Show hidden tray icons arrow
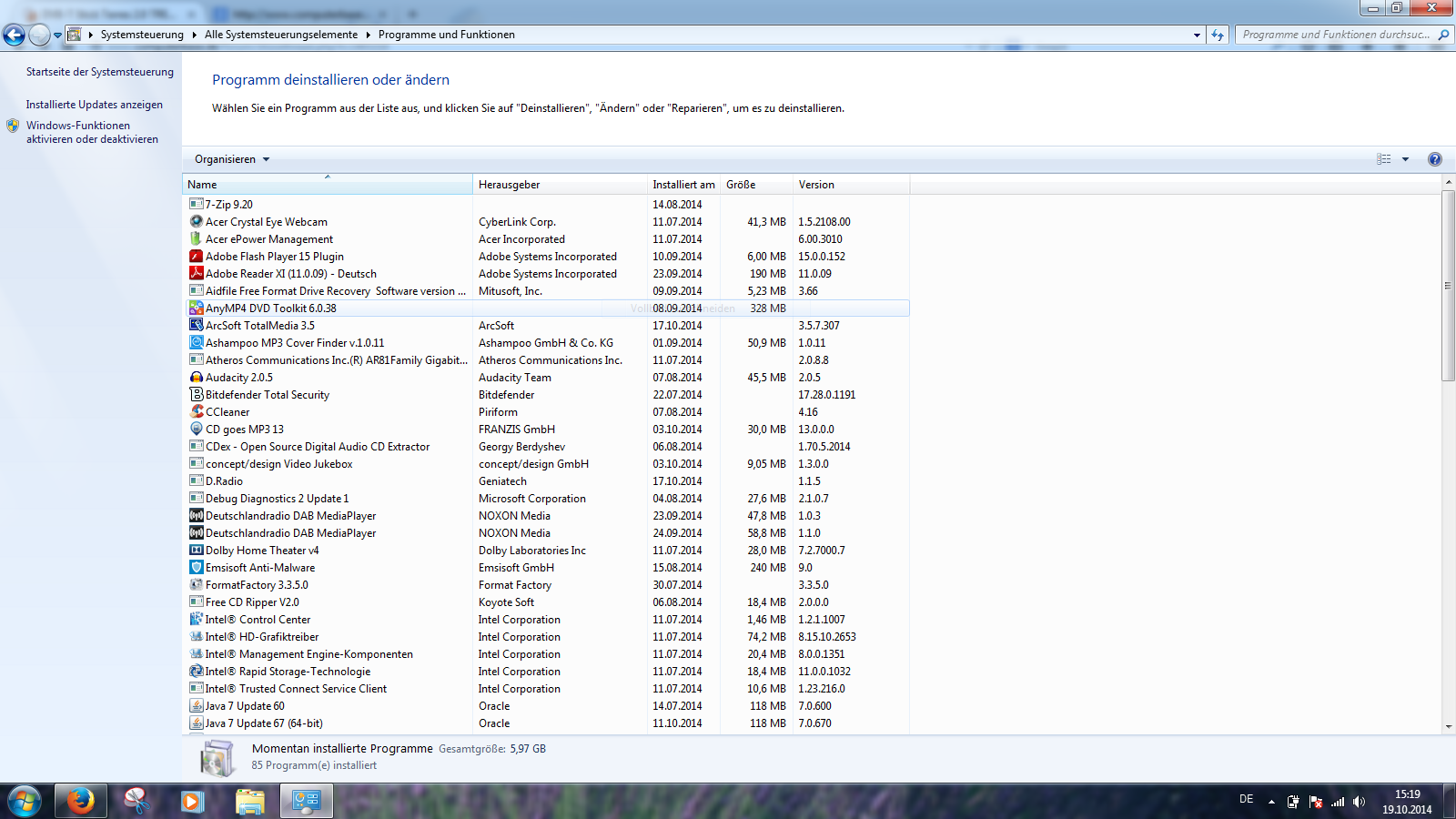This screenshot has height=819, width=1456. click(x=1271, y=802)
